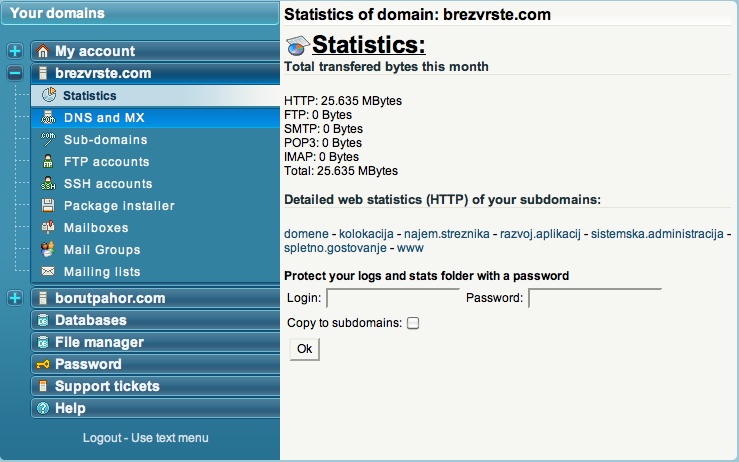The image size is (739, 462).
Task: Click the Mail Groups icon
Action: pyautogui.click(x=47, y=250)
